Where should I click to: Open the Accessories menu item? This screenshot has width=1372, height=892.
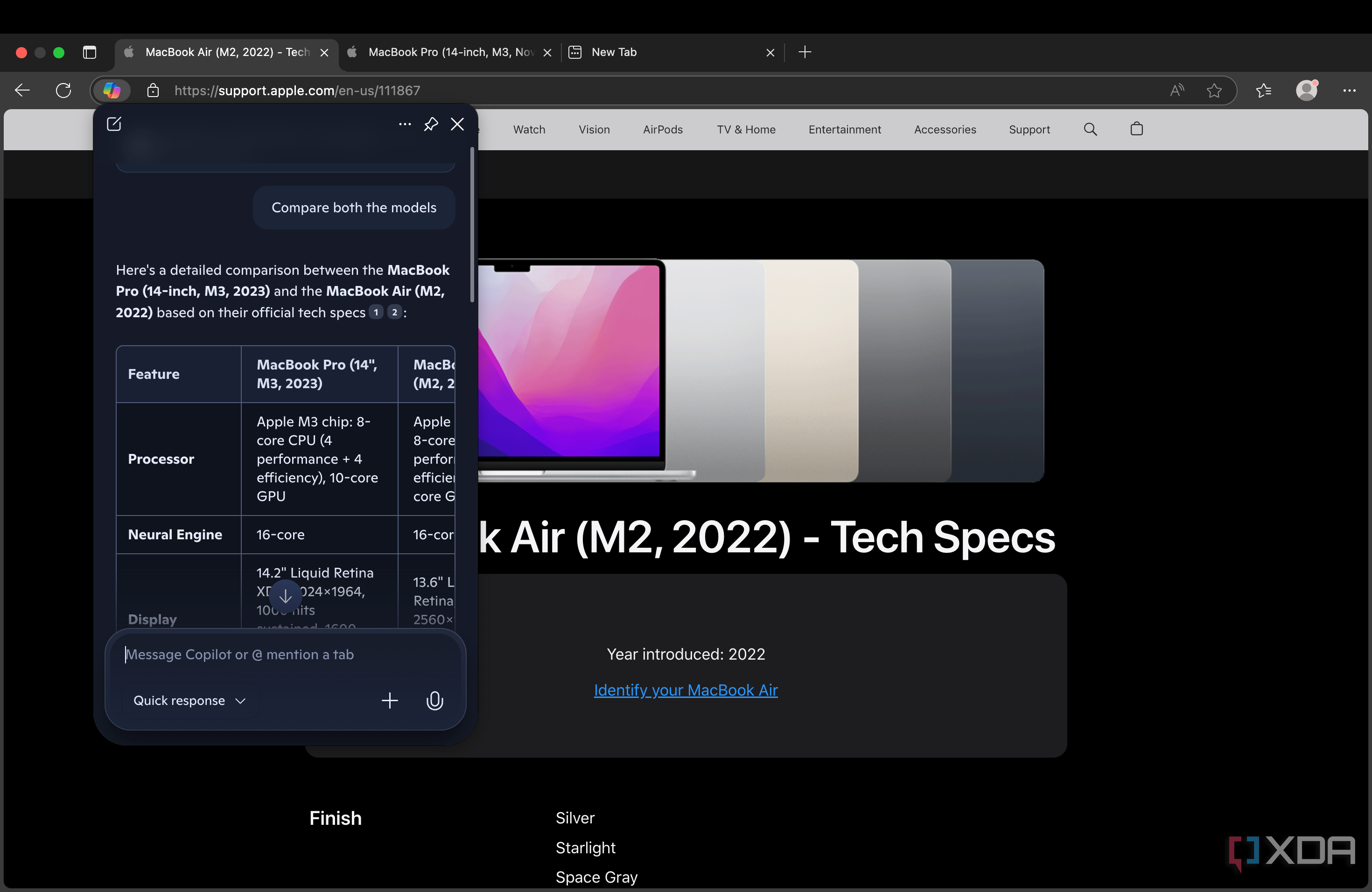pyautogui.click(x=945, y=130)
